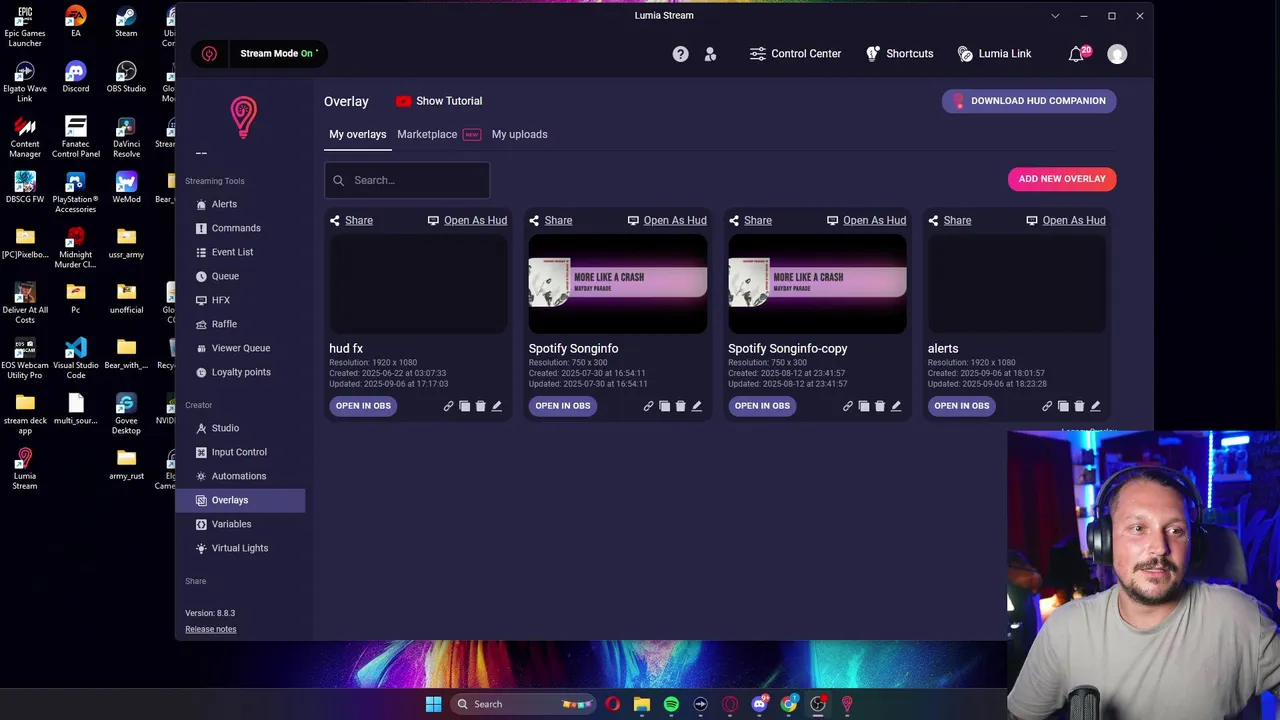Share the Spotify Songinfo overlay
The height and width of the screenshot is (720, 1280).
tap(551, 220)
